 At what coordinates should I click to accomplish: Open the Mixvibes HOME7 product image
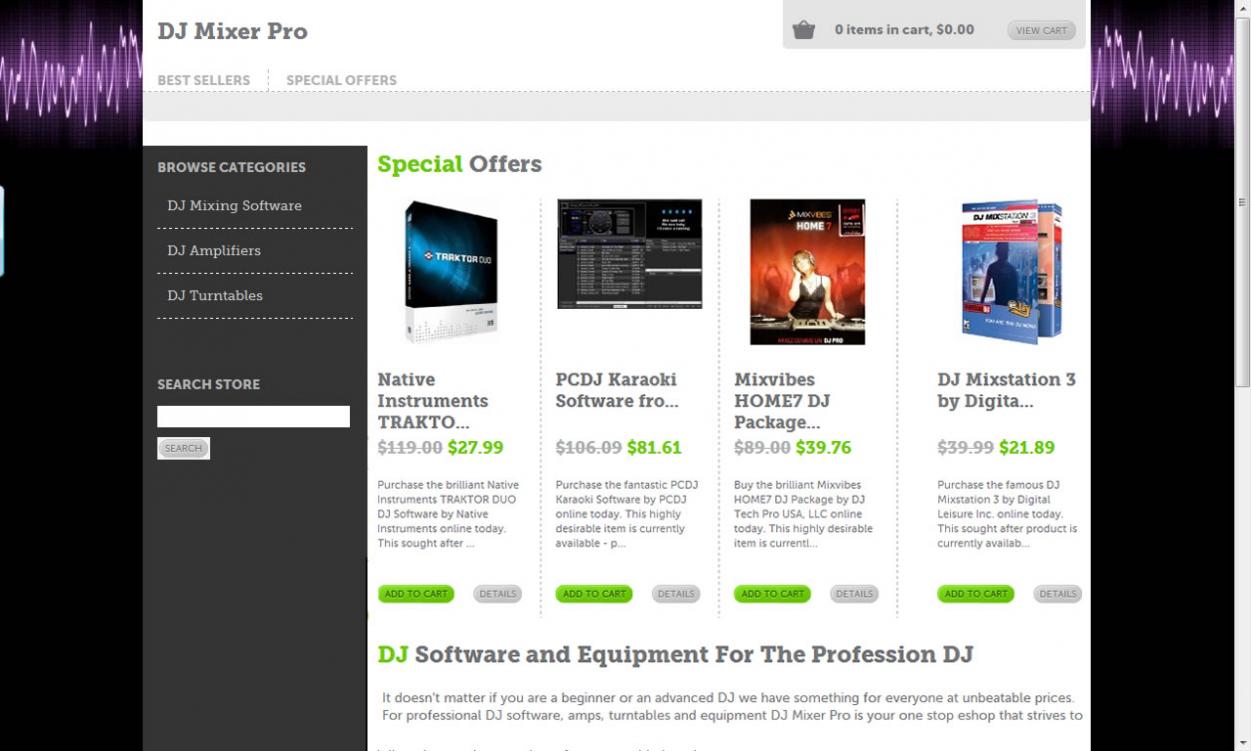(x=807, y=272)
